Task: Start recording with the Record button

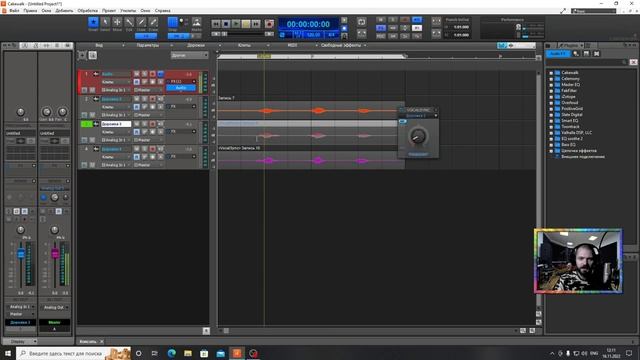Action: (x=269, y=24)
